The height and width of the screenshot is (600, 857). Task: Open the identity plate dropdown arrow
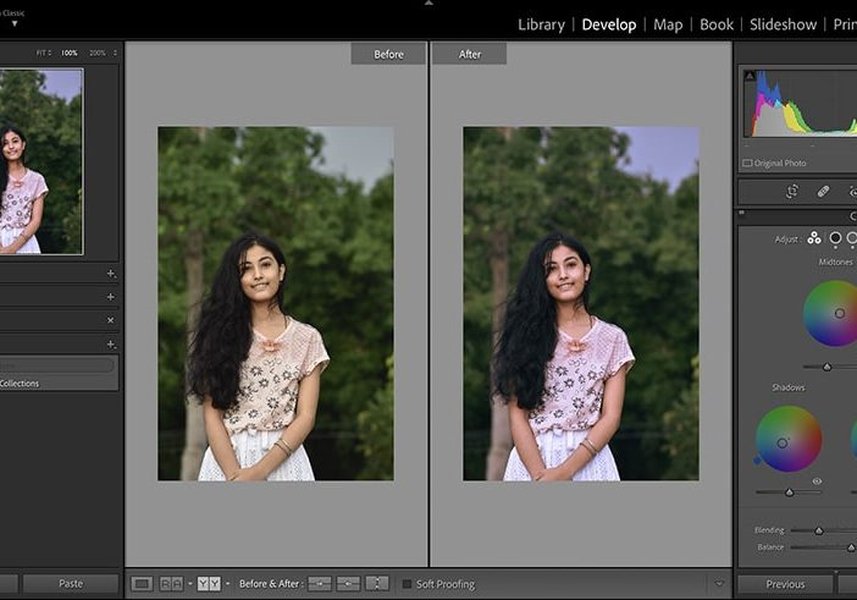(15, 23)
